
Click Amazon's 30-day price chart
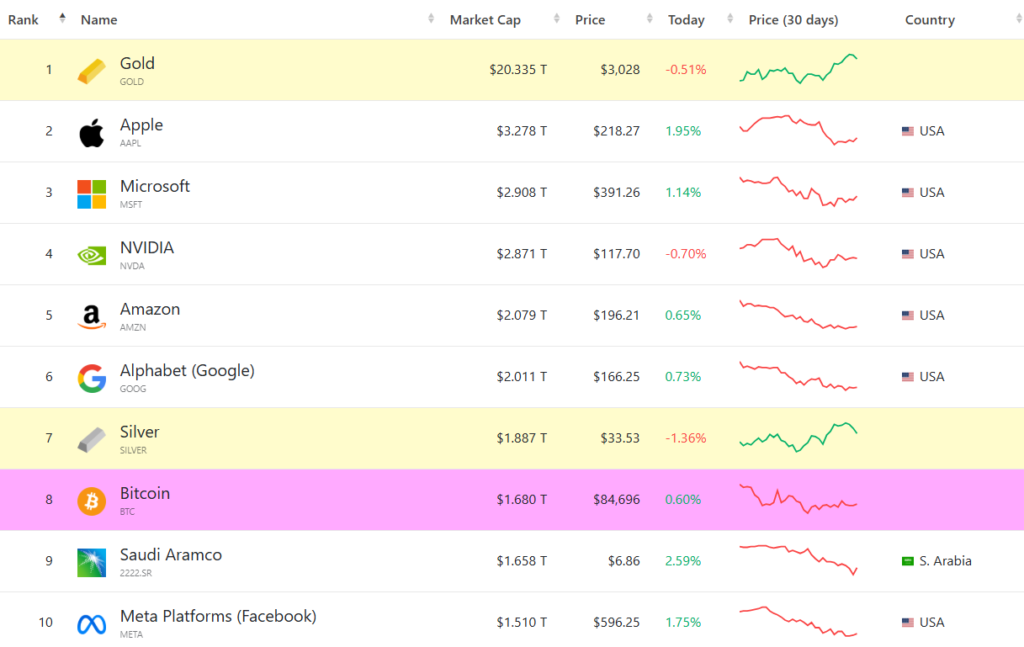(x=798, y=315)
